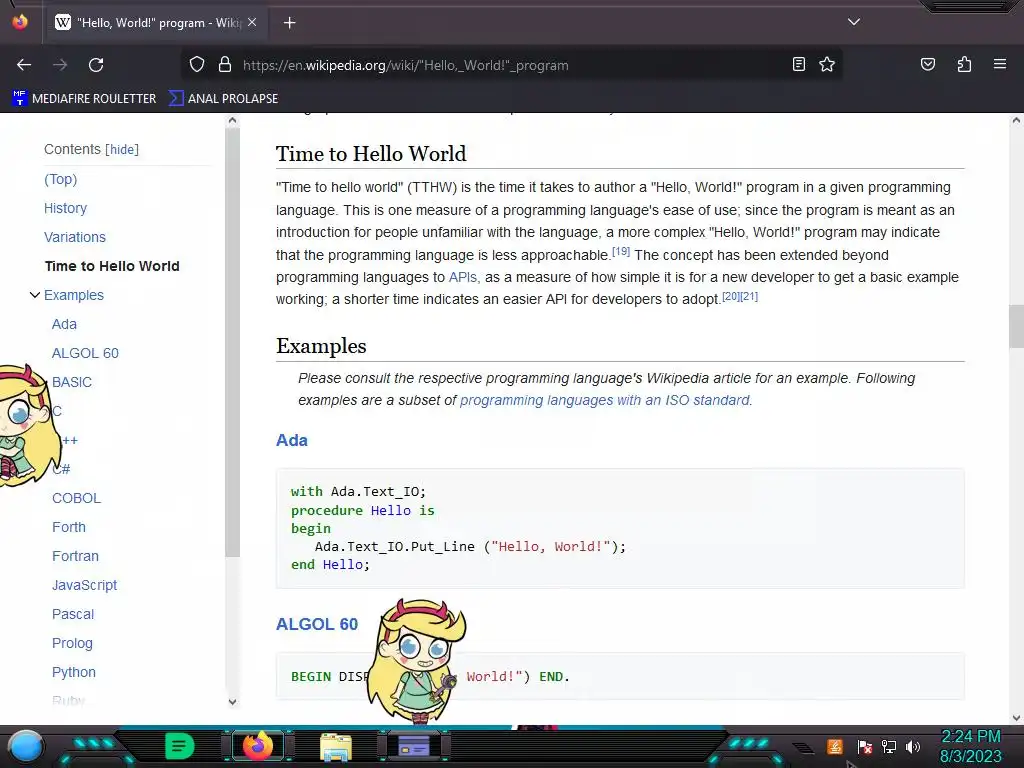Image resolution: width=1024 pixels, height=768 pixels.
Task: Collapse the Examples section chevron in contents
Action: coord(35,295)
